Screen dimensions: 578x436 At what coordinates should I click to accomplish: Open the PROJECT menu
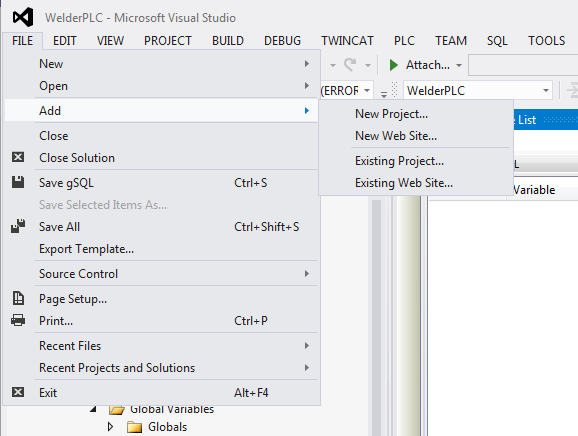click(168, 41)
